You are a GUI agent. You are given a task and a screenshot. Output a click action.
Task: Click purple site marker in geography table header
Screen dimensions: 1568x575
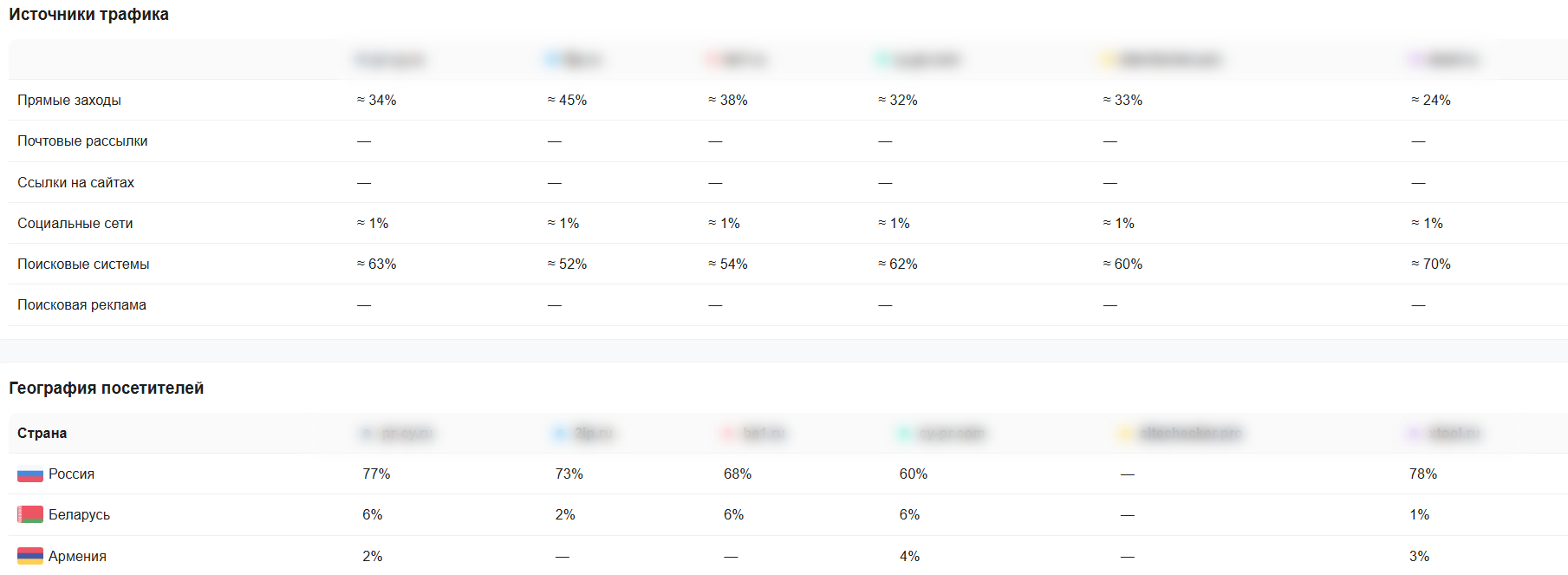coord(1415,434)
